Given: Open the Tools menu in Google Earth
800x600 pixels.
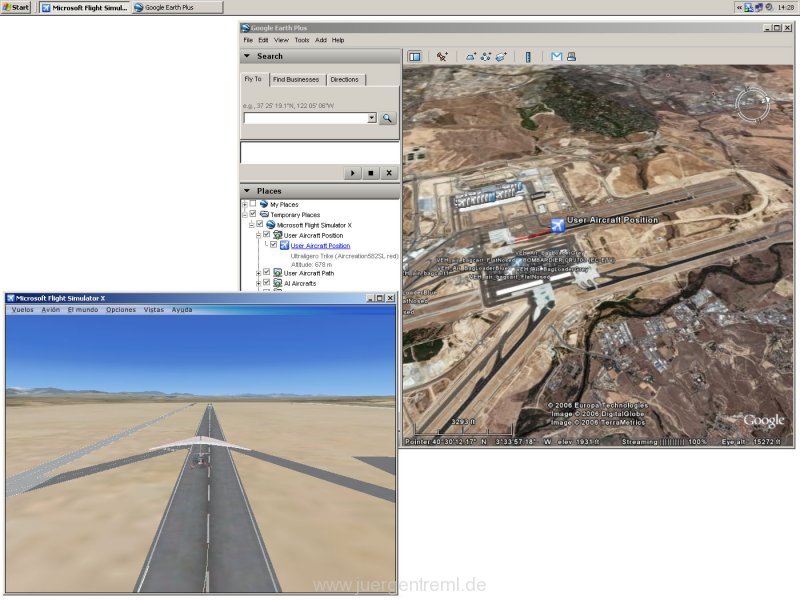Looking at the screenshot, I should [x=302, y=40].
